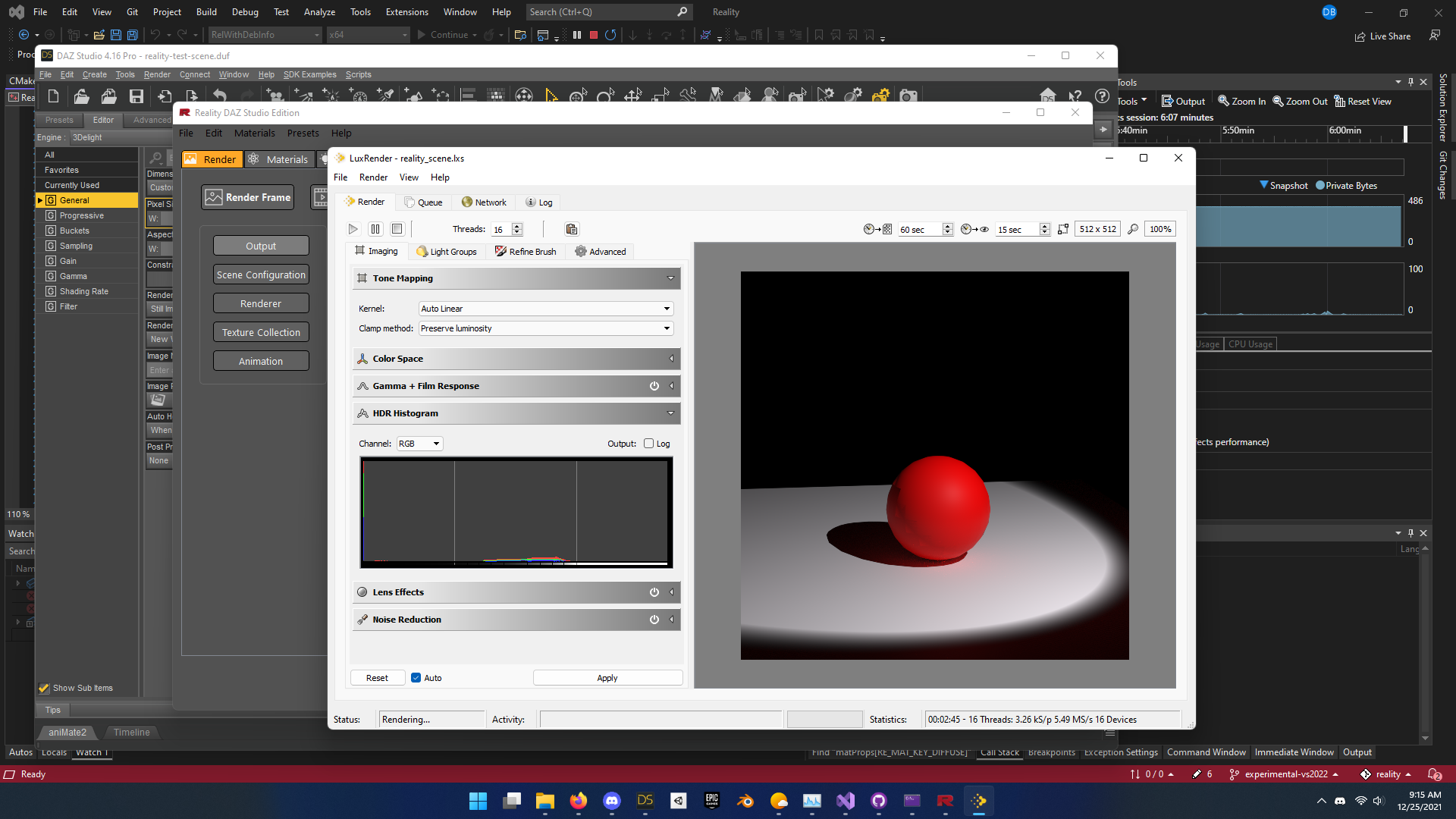
Task: Click the Apply button
Action: tap(607, 678)
